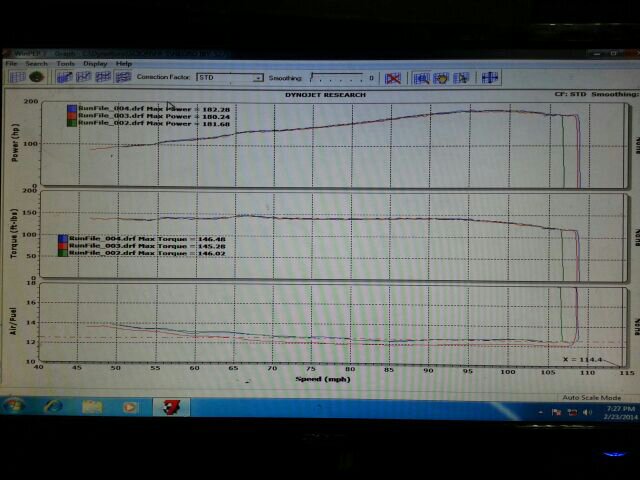Open the Display menu
640x480 pixels.
click(x=95, y=64)
